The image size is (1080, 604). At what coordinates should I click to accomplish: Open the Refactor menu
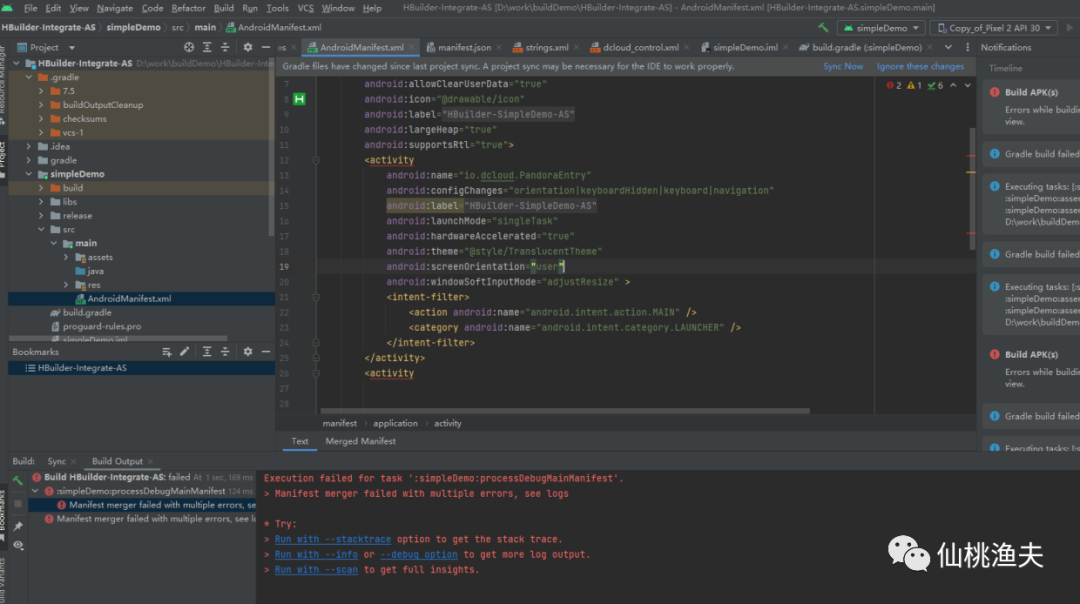pyautogui.click(x=188, y=8)
